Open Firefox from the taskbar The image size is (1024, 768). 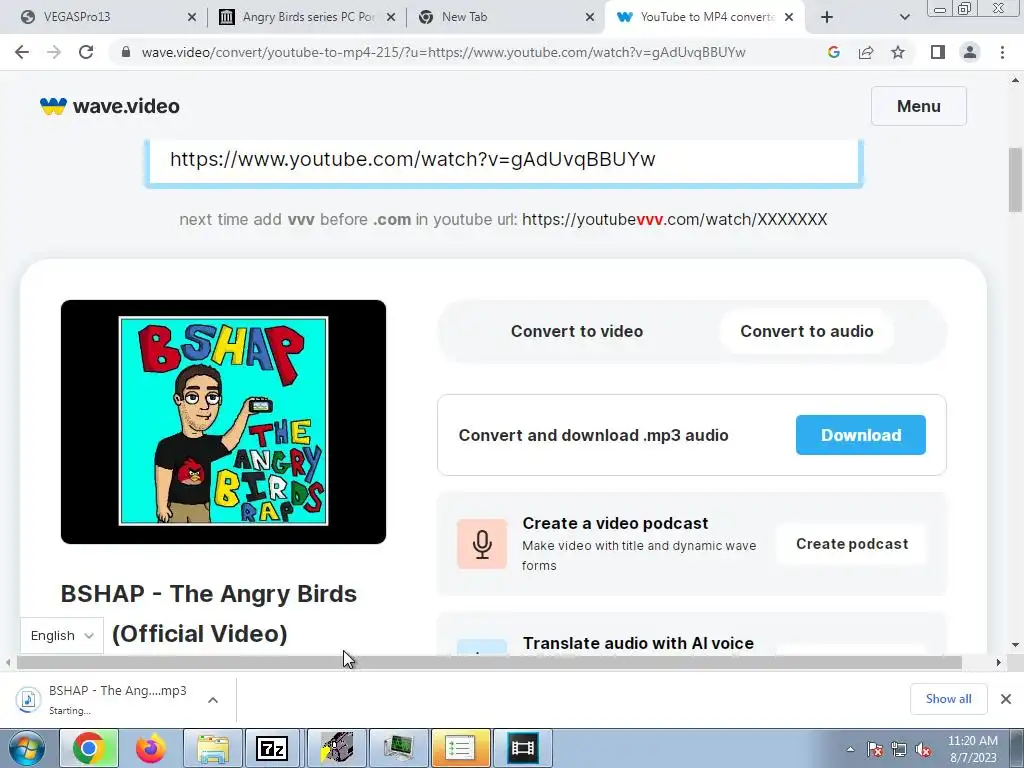(152, 748)
